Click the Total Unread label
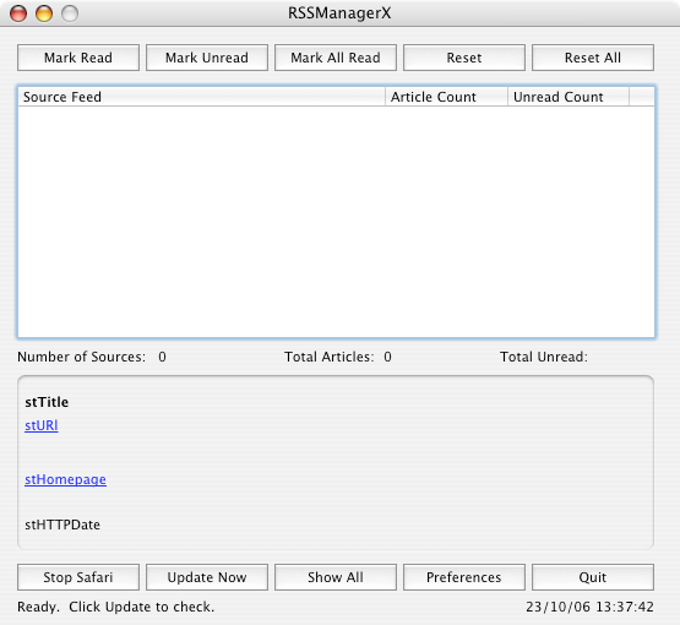Screen dimensions: 680x625 pyautogui.click(x=544, y=357)
